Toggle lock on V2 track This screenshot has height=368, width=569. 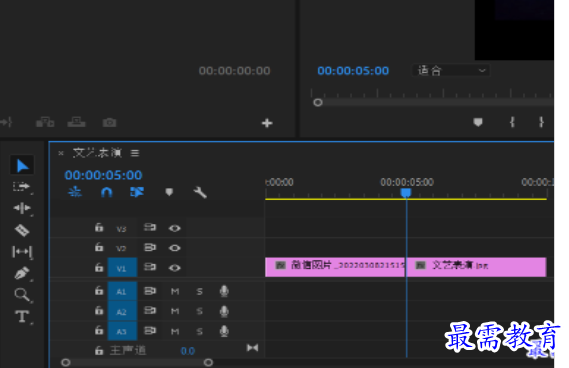click(x=99, y=247)
